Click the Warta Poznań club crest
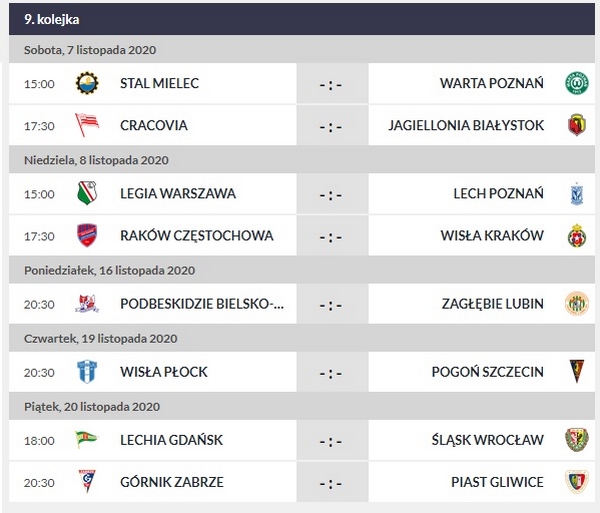The image size is (600, 513). tap(576, 83)
